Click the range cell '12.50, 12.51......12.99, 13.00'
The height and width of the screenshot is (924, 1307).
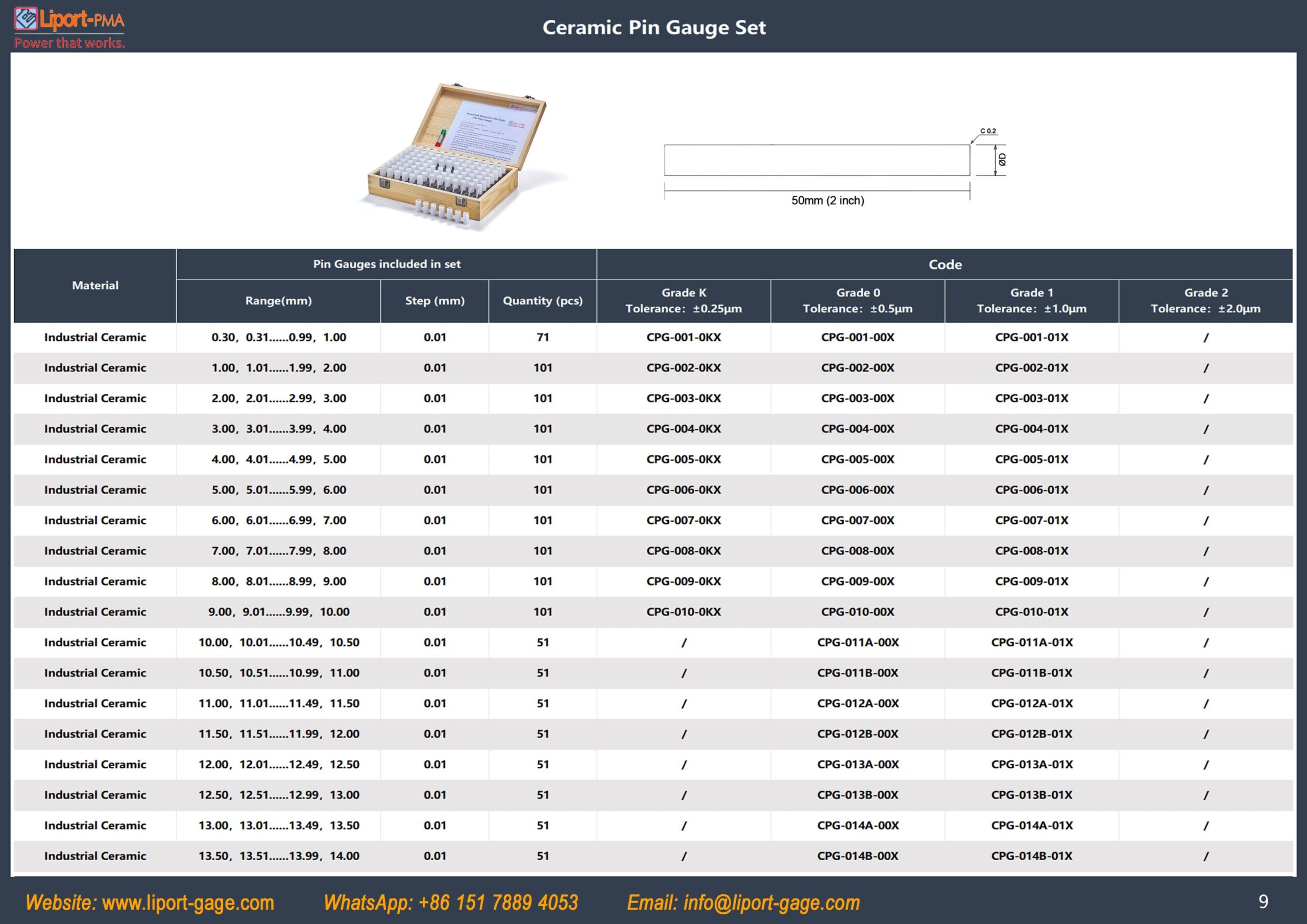(x=278, y=795)
